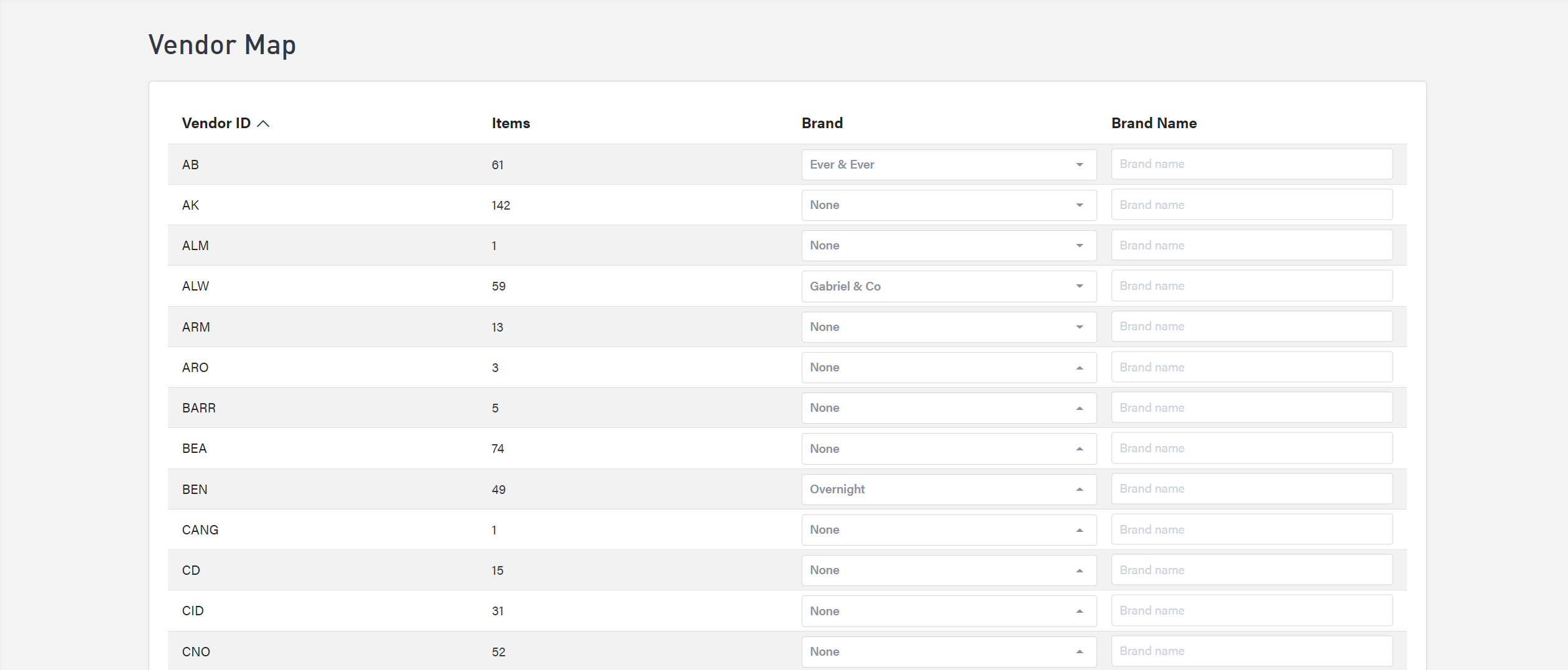The image size is (1568, 670).
Task: Open the Brand dropdown for vendor AB
Action: pyautogui.click(x=948, y=165)
